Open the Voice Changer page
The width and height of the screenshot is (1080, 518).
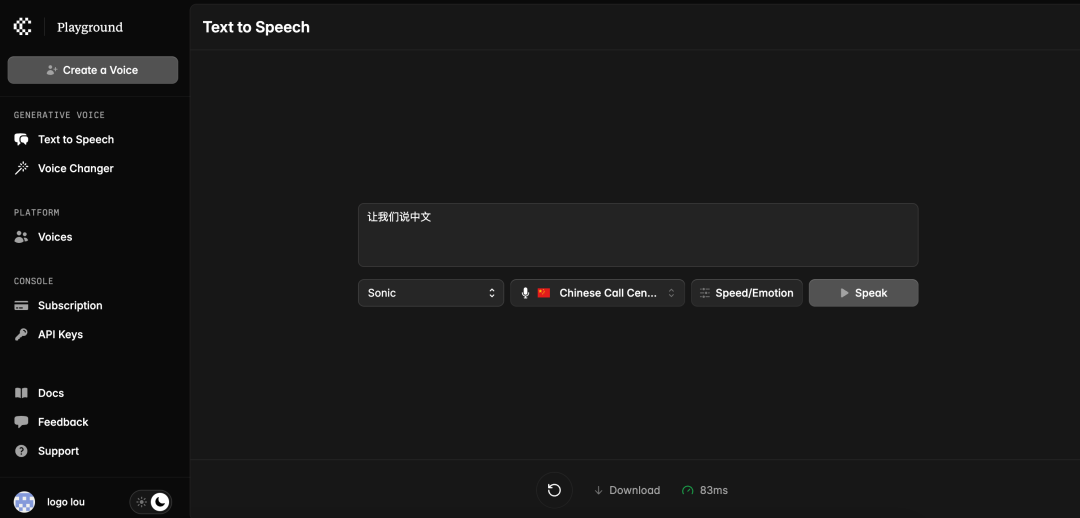[x=75, y=169]
